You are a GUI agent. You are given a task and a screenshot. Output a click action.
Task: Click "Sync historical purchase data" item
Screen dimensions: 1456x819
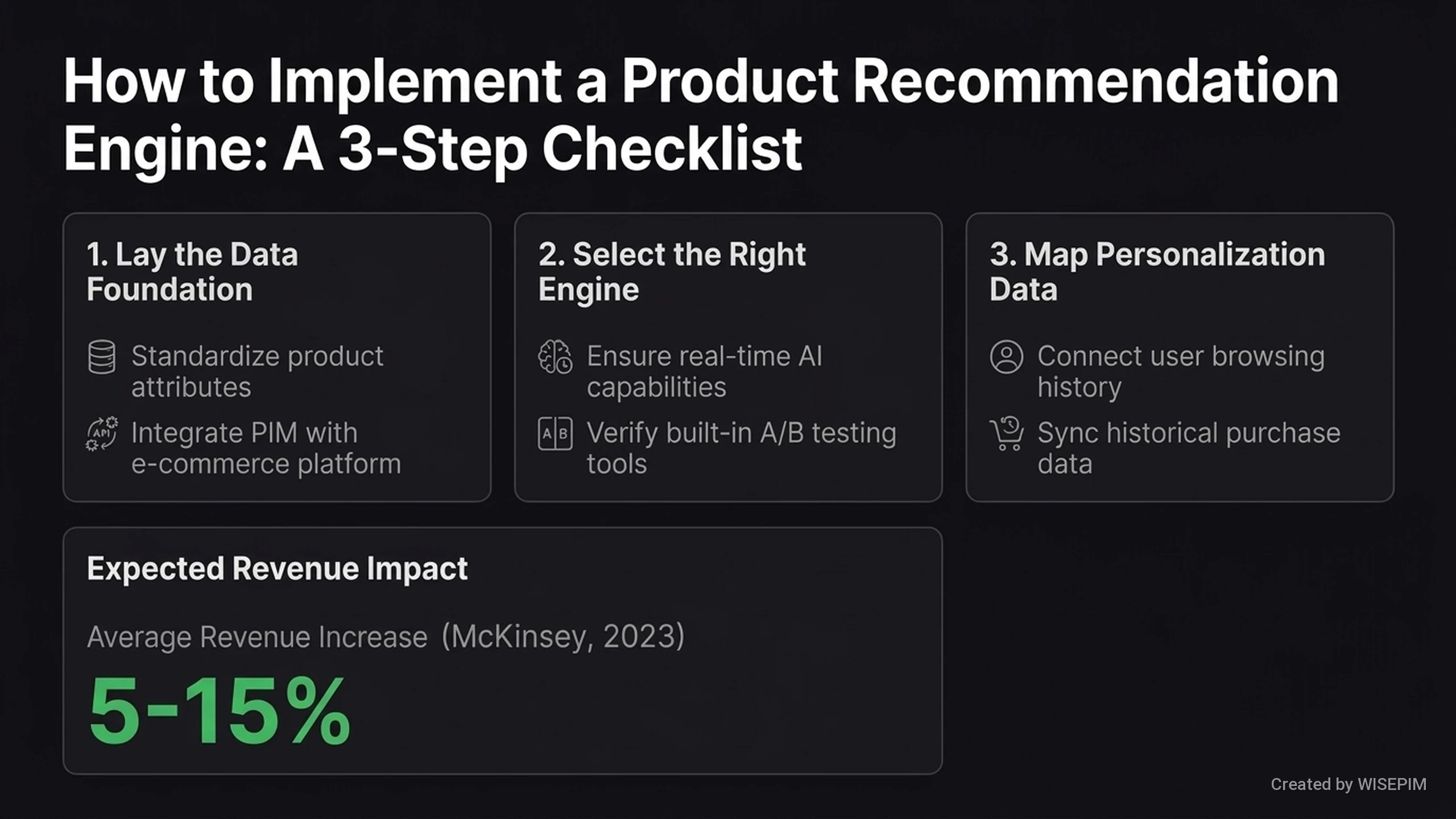pyautogui.click(x=1189, y=448)
